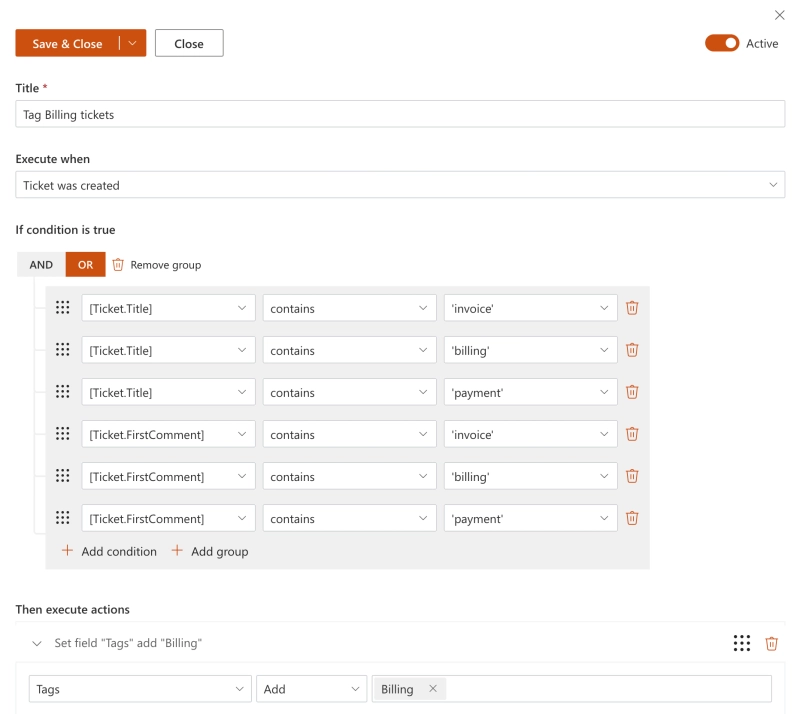The image size is (800, 714).
Task: Click the Title input field
Action: 400,114
